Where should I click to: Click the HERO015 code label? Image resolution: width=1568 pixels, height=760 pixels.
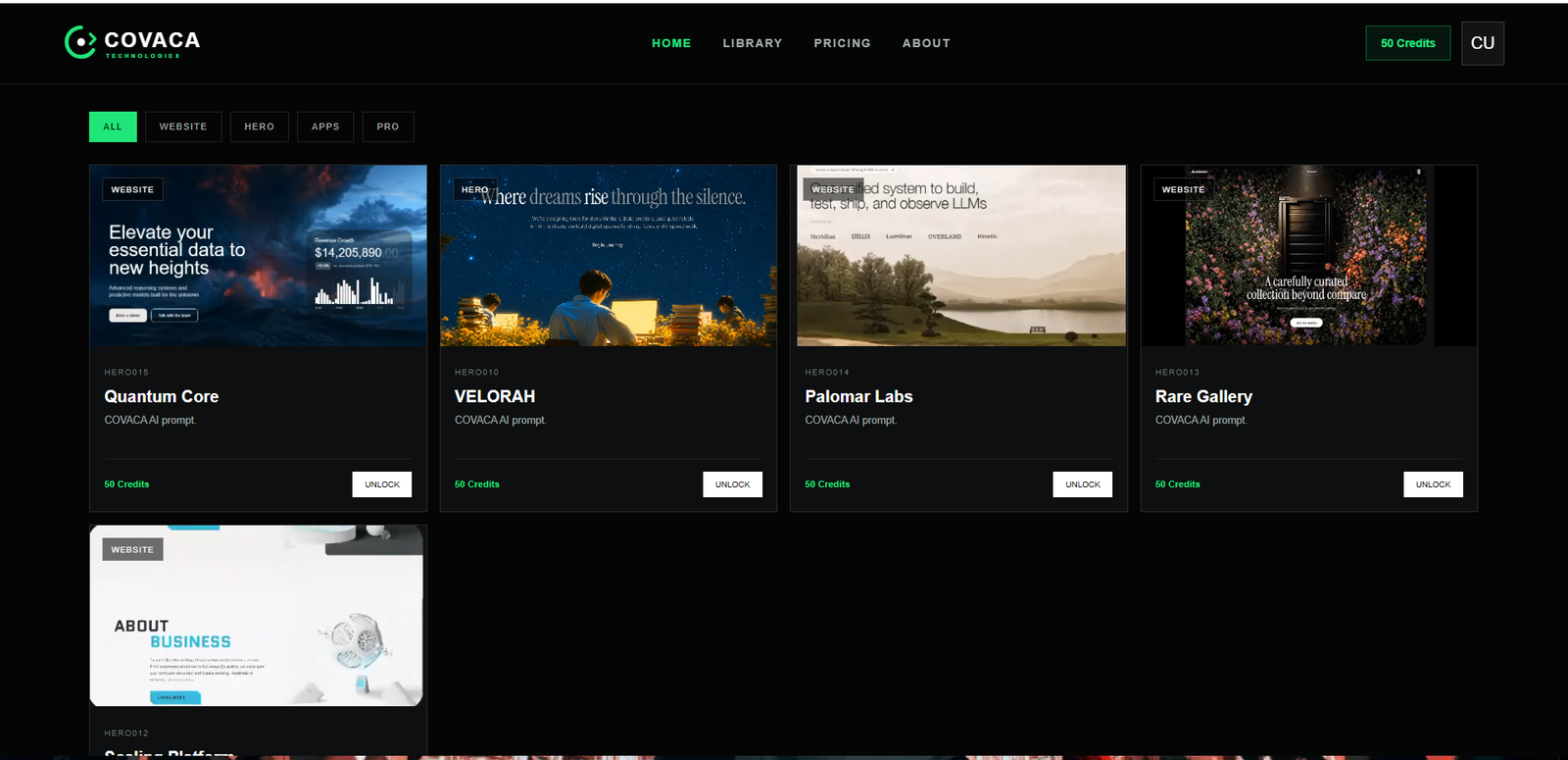pos(126,373)
